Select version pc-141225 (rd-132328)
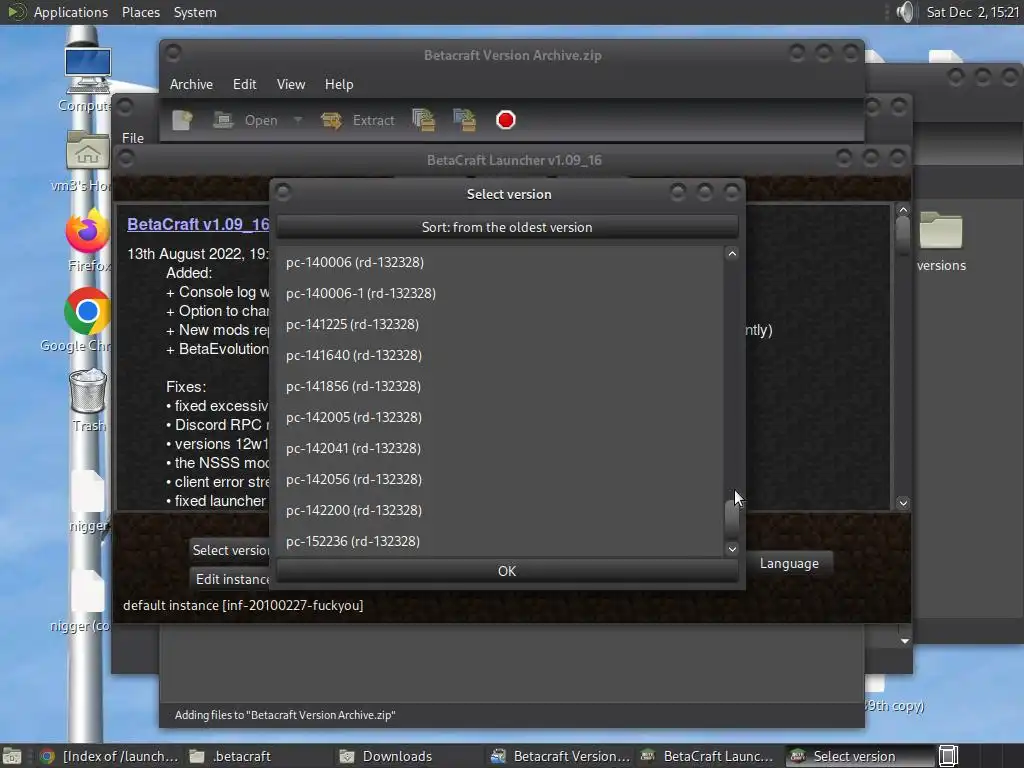Viewport: 1024px width, 768px height. tap(500, 324)
